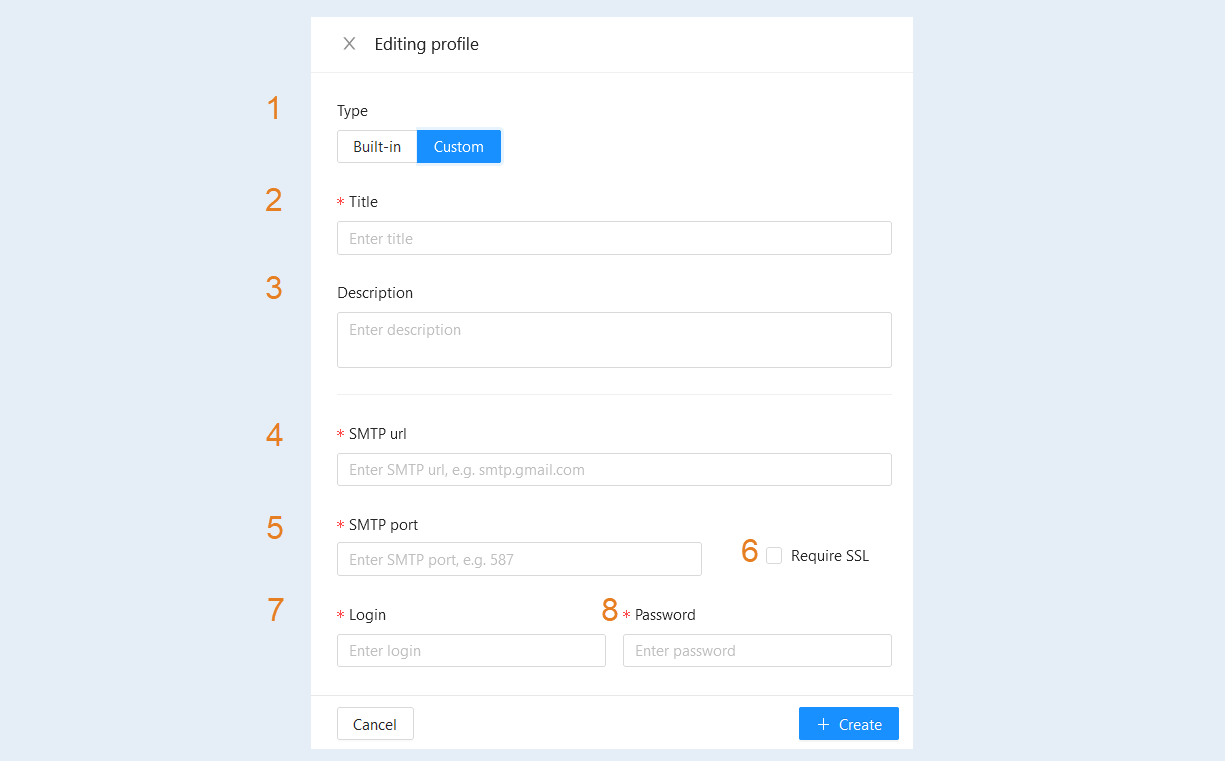
Task: Click the Password field label
Action: tap(665, 615)
